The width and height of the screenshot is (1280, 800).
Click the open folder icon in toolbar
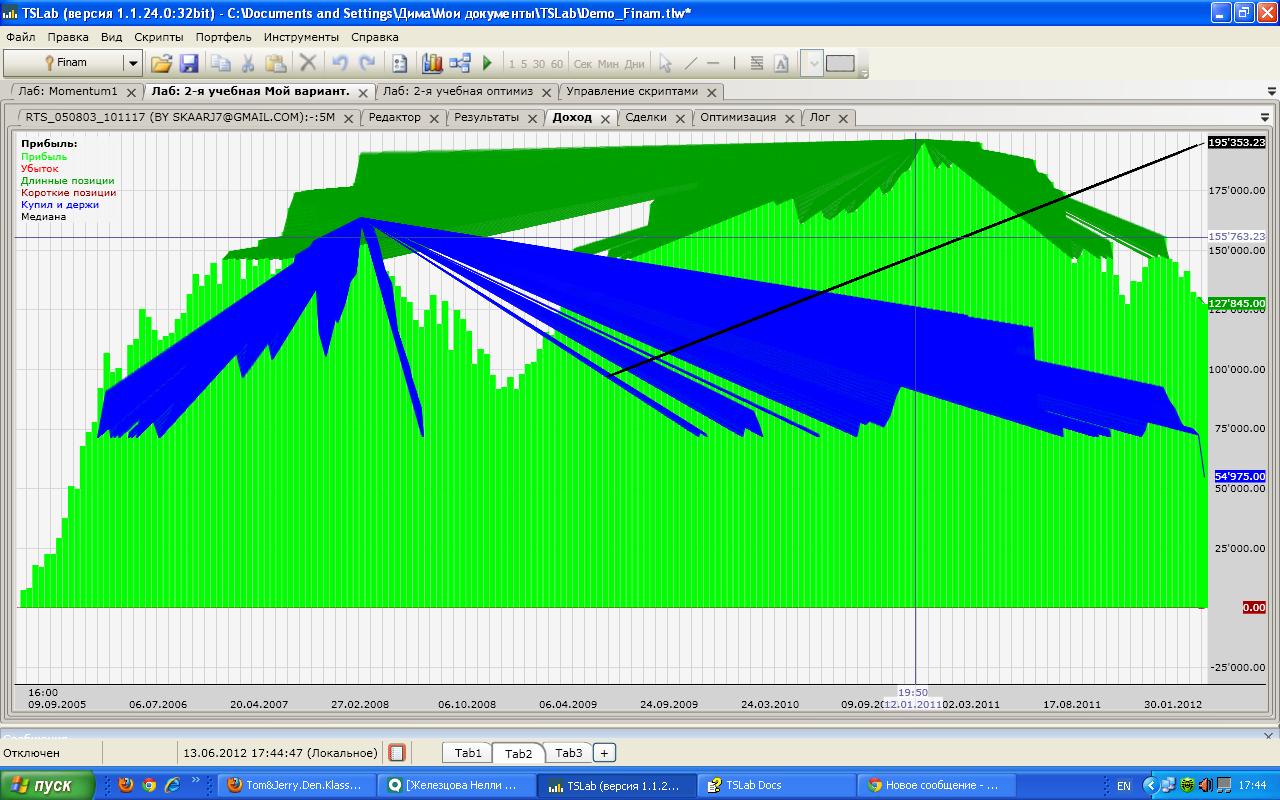tap(161, 63)
